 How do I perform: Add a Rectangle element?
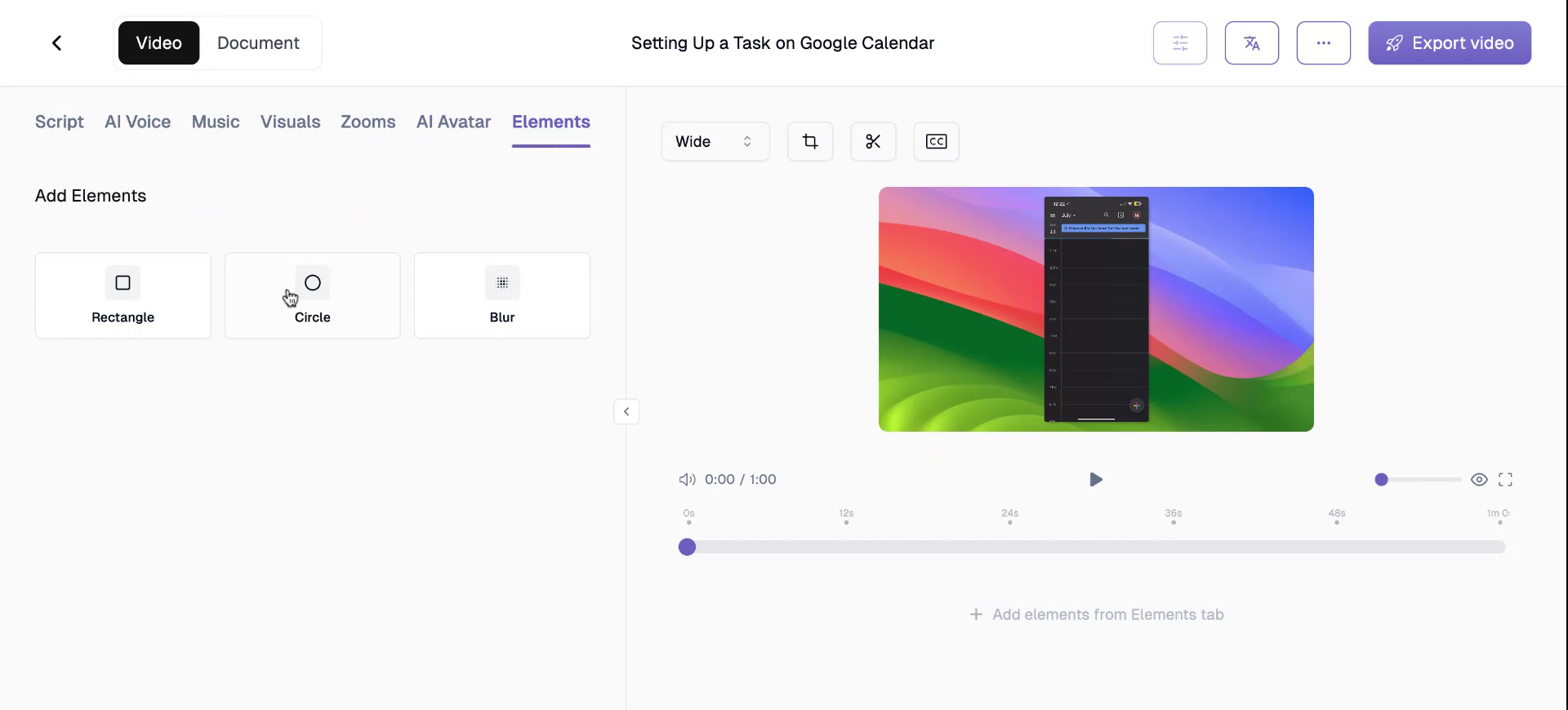coord(123,295)
